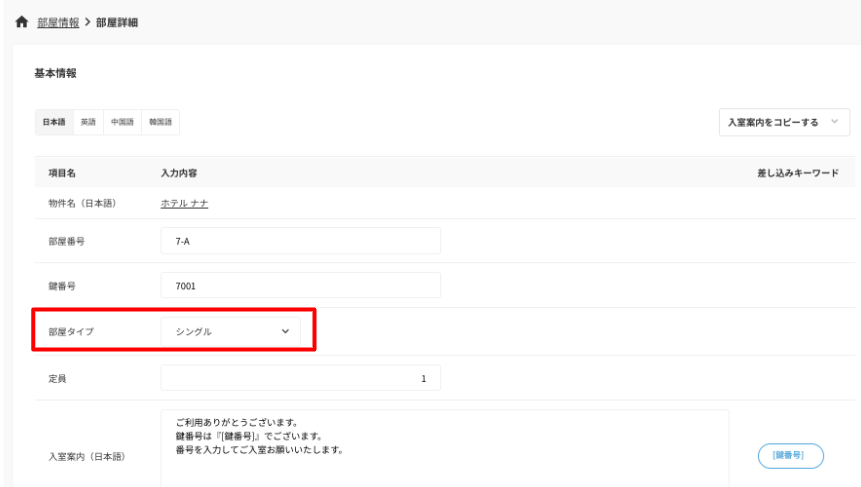Click the 入力内容 column header
861x487 pixels.
point(178,174)
